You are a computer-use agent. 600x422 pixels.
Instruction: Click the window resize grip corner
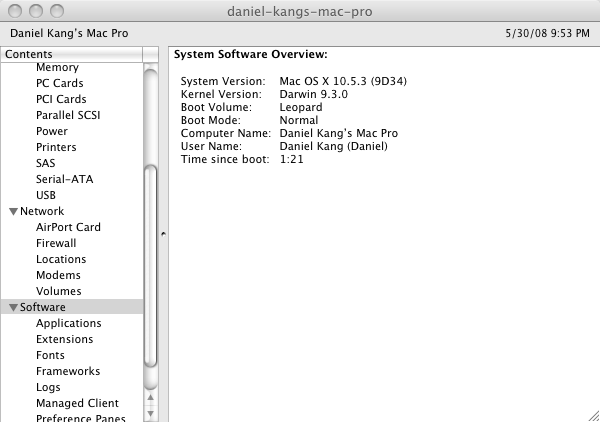point(594,416)
